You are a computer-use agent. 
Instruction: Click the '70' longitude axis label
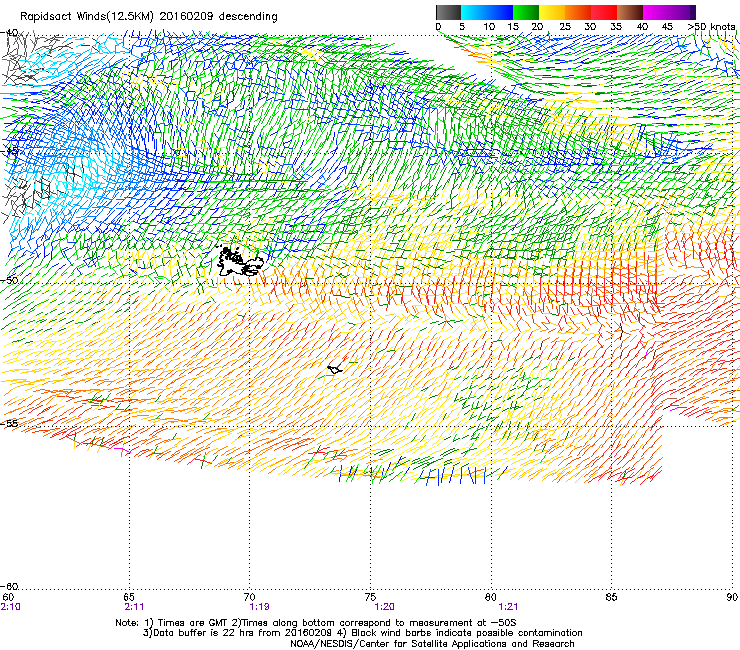coord(250,598)
